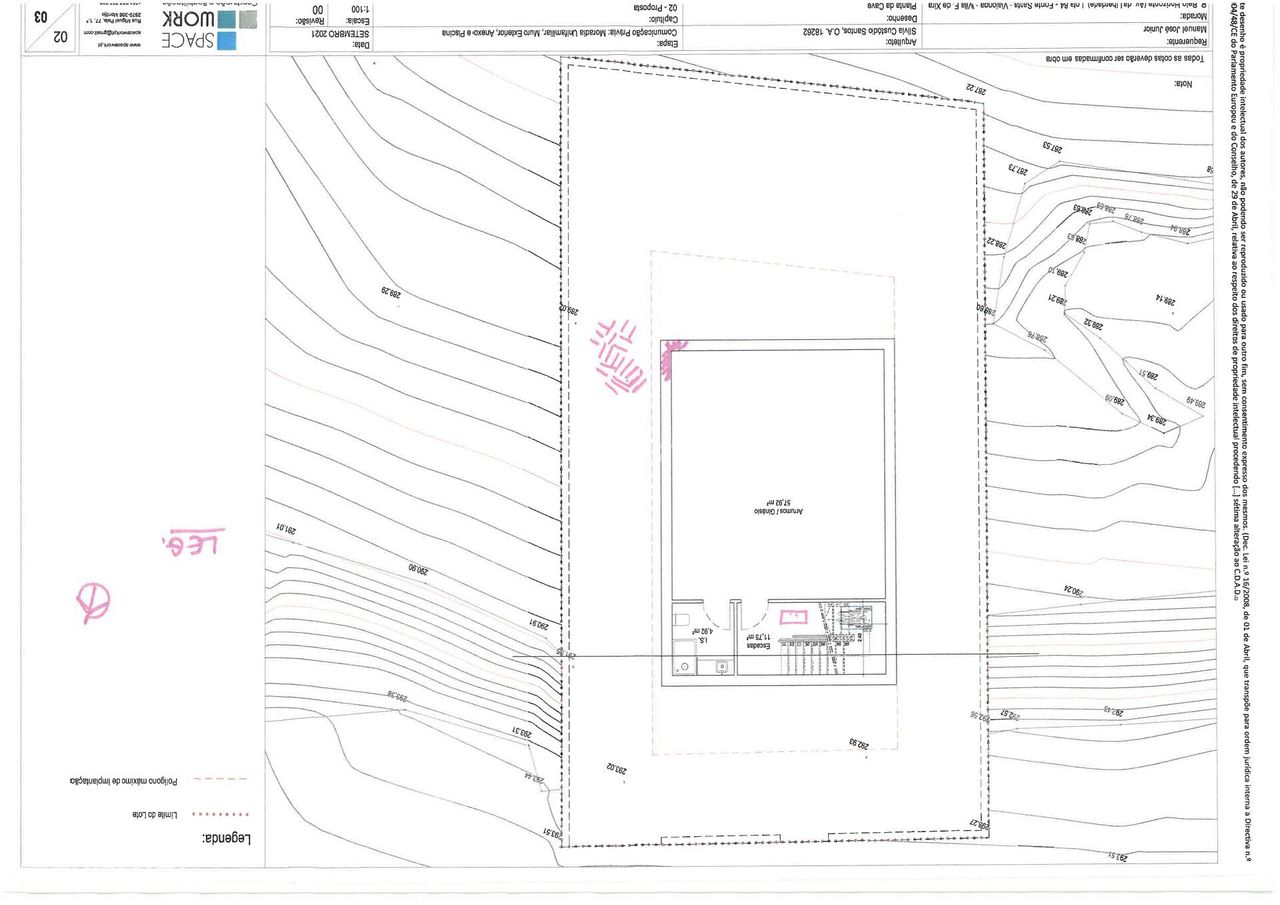
Task: Click the sheet number '03' in the corner box
Action: pos(41,16)
